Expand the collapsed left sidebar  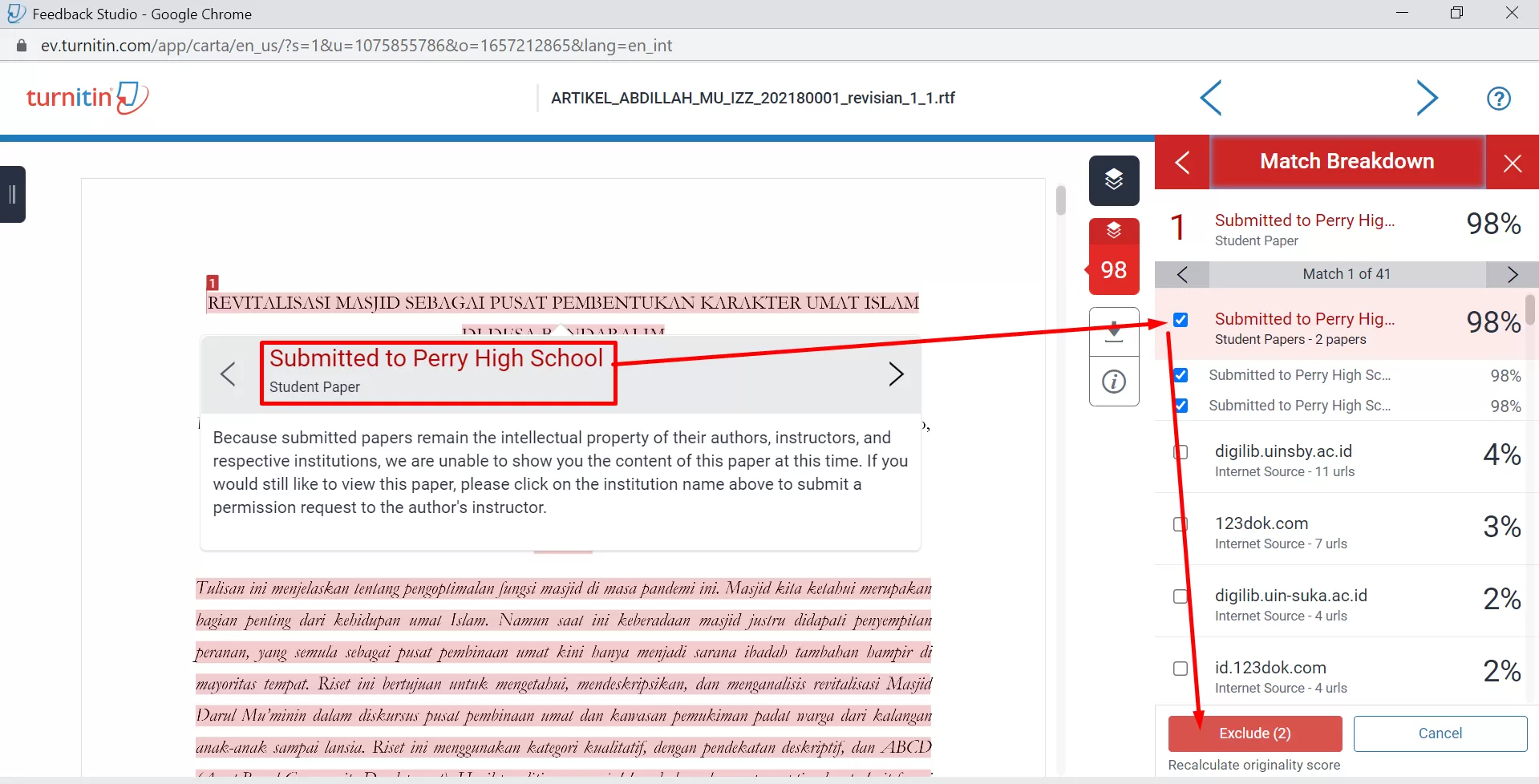[12, 194]
